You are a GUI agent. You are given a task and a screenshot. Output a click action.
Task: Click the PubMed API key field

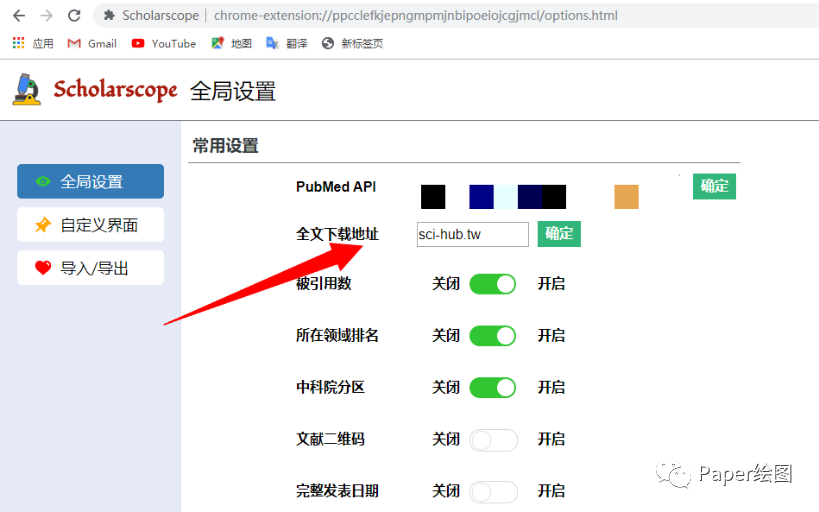pyautogui.click(x=529, y=196)
